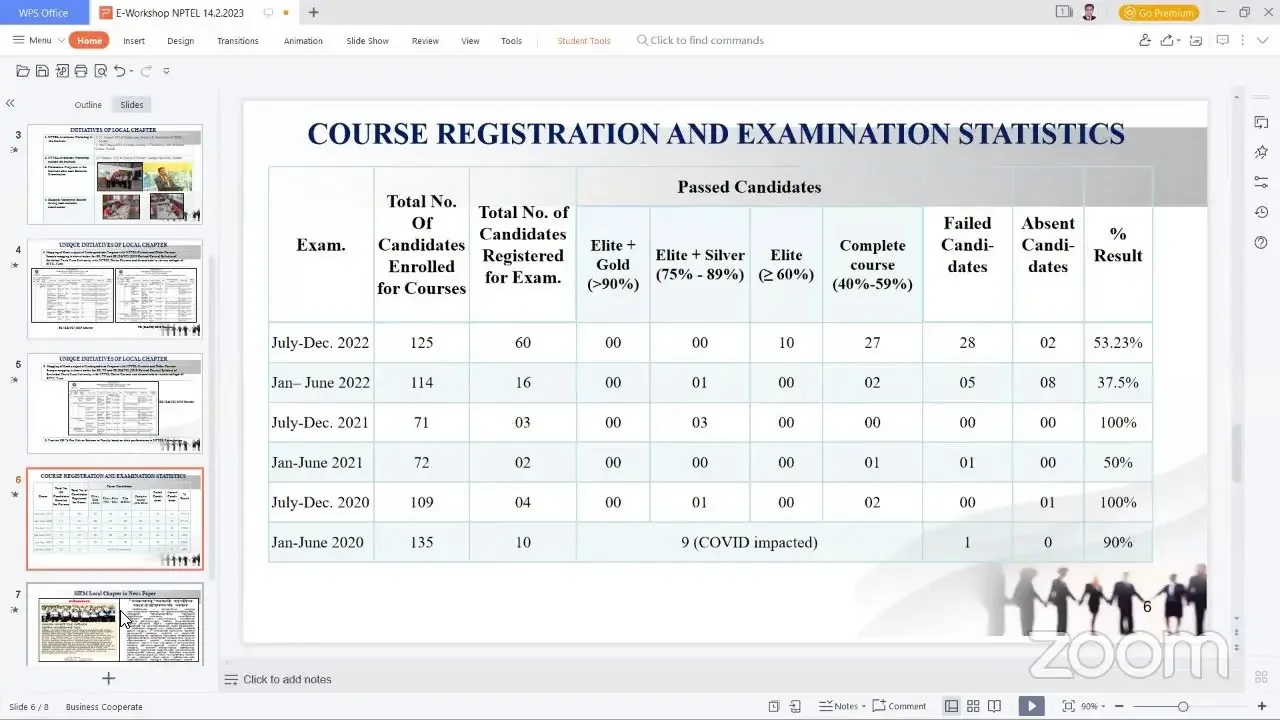Click the user profile avatar
The image size is (1280, 720).
pos(1090,13)
